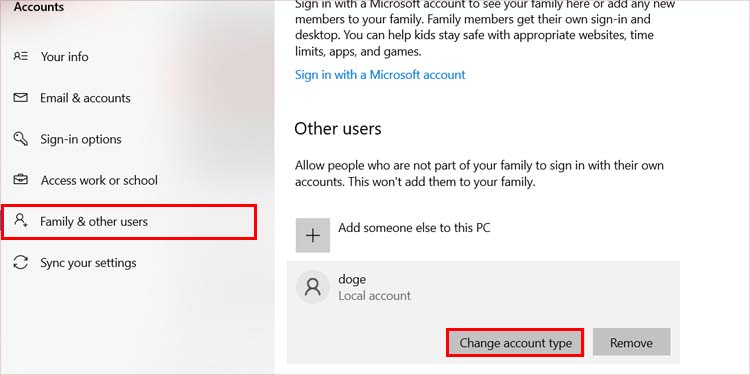This screenshot has height=375, width=750.
Task: Click the key icon for Sign-in options
Action: coord(21,139)
